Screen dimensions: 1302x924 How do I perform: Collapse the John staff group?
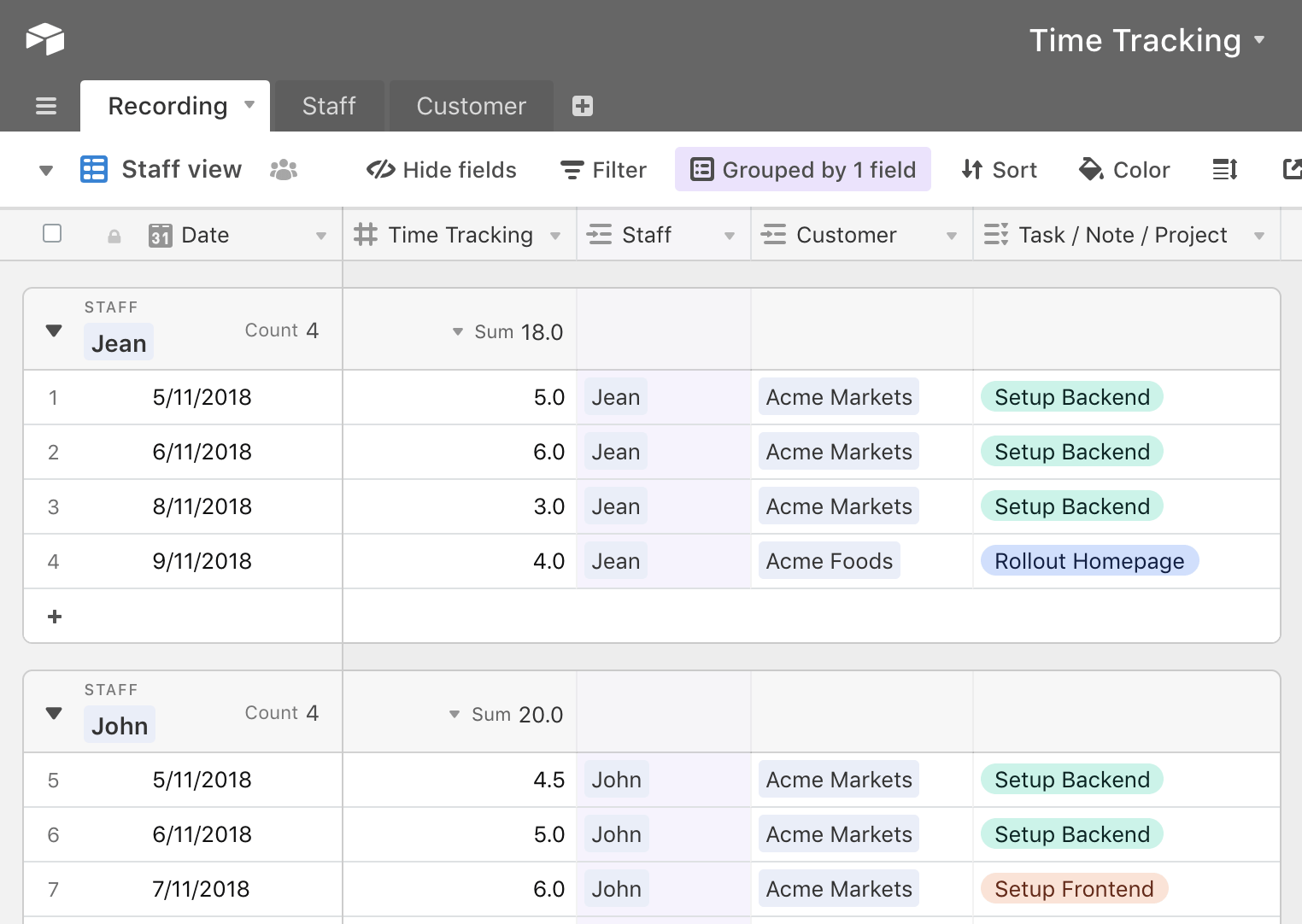click(53, 713)
